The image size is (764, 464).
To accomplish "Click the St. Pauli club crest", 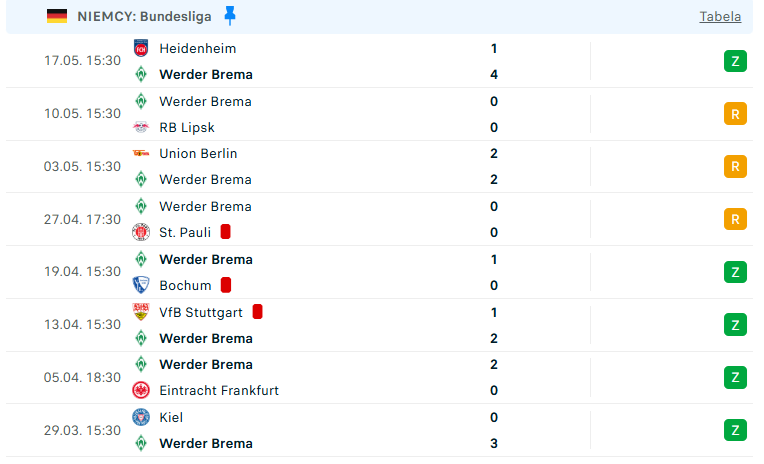I will tap(141, 232).
